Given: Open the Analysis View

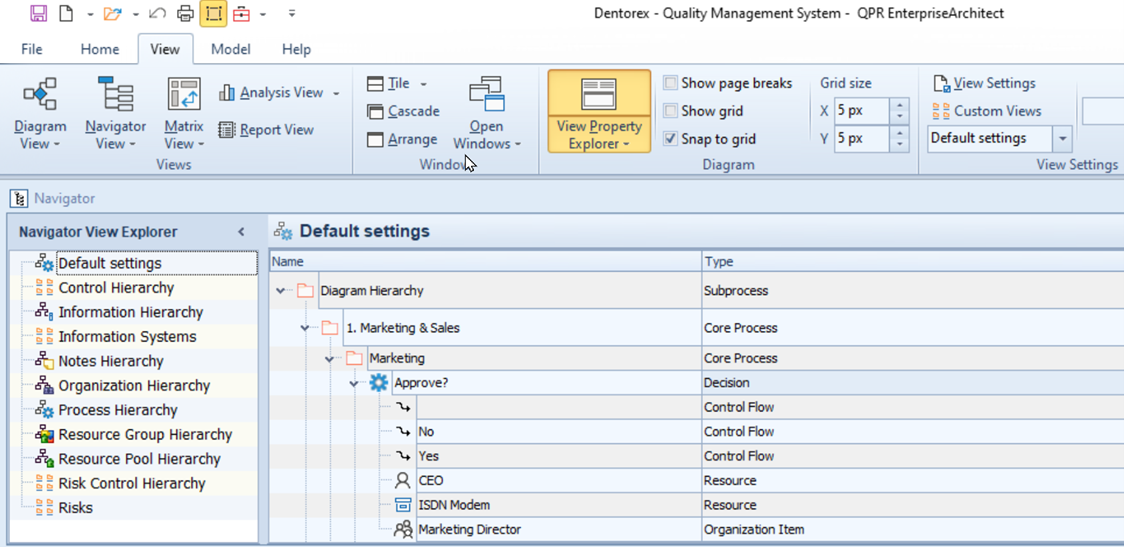Looking at the screenshot, I should 272,92.
